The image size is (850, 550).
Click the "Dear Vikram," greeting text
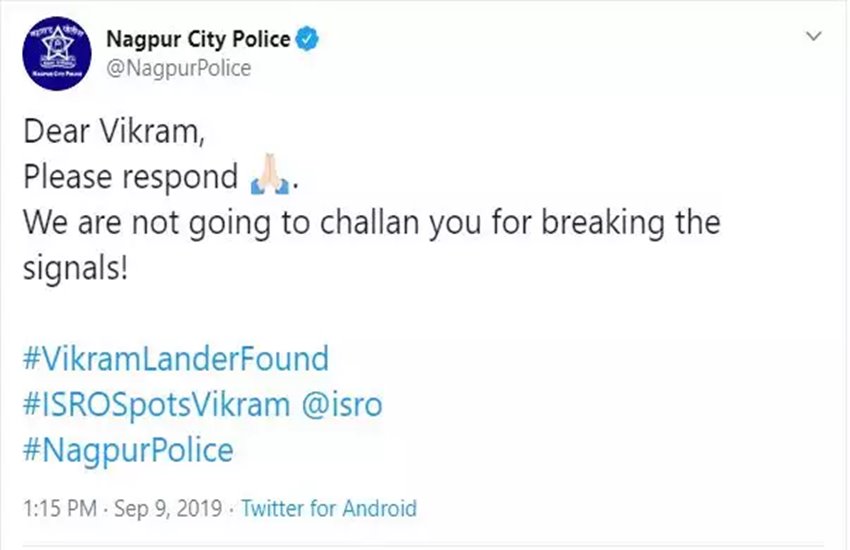114,132
